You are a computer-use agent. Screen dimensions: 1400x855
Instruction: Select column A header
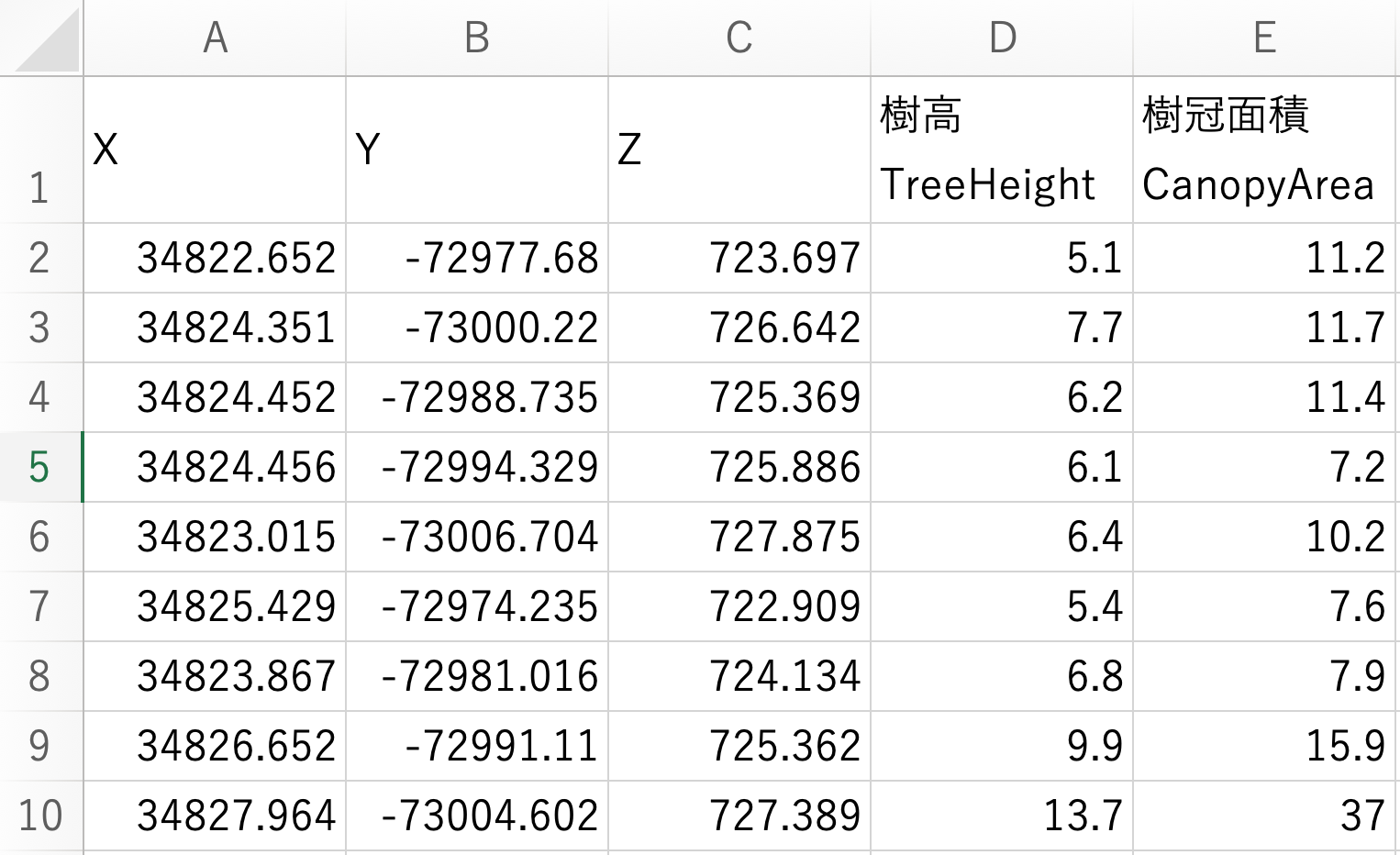pos(214,39)
